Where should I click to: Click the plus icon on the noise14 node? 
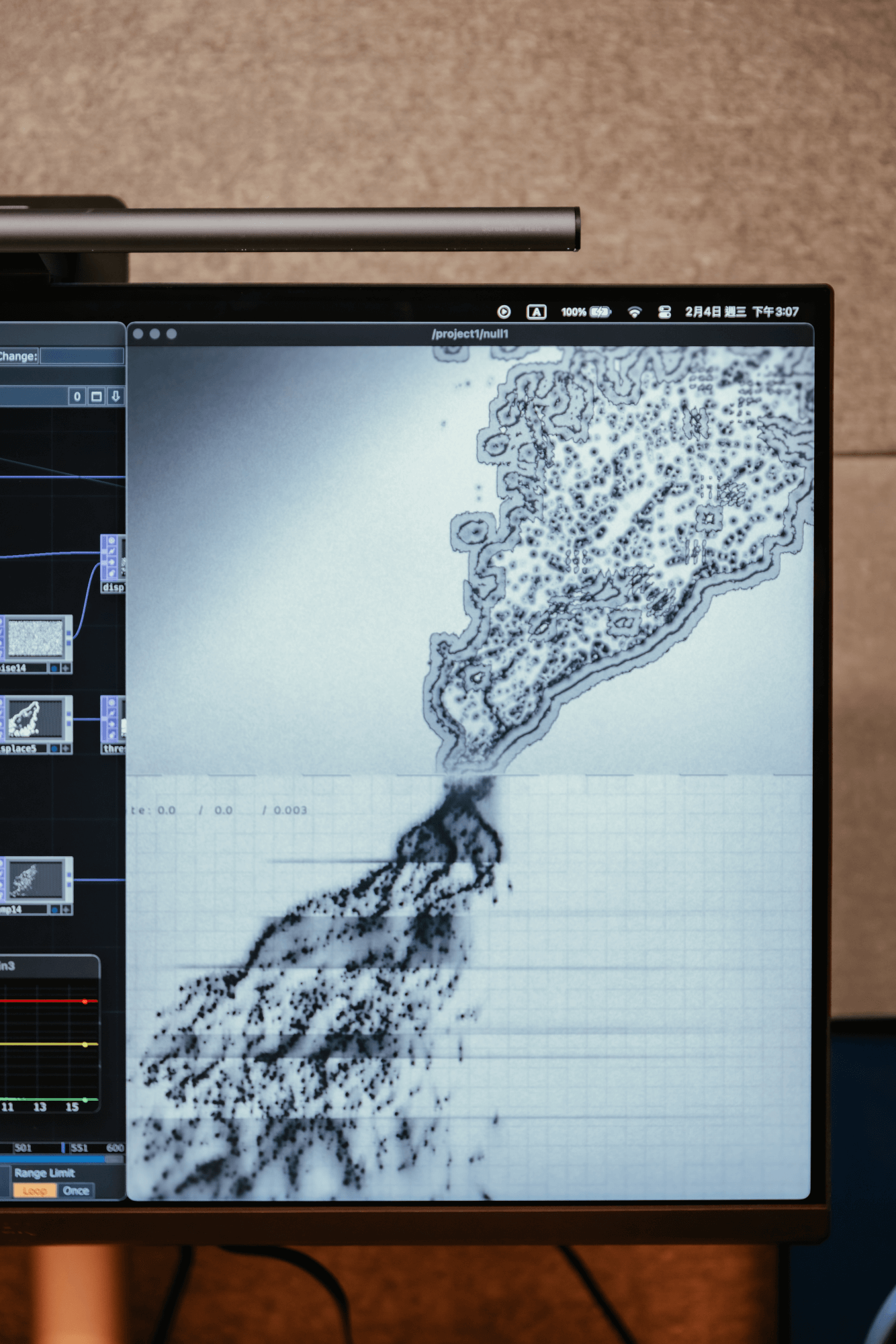pyautogui.click(x=65, y=668)
